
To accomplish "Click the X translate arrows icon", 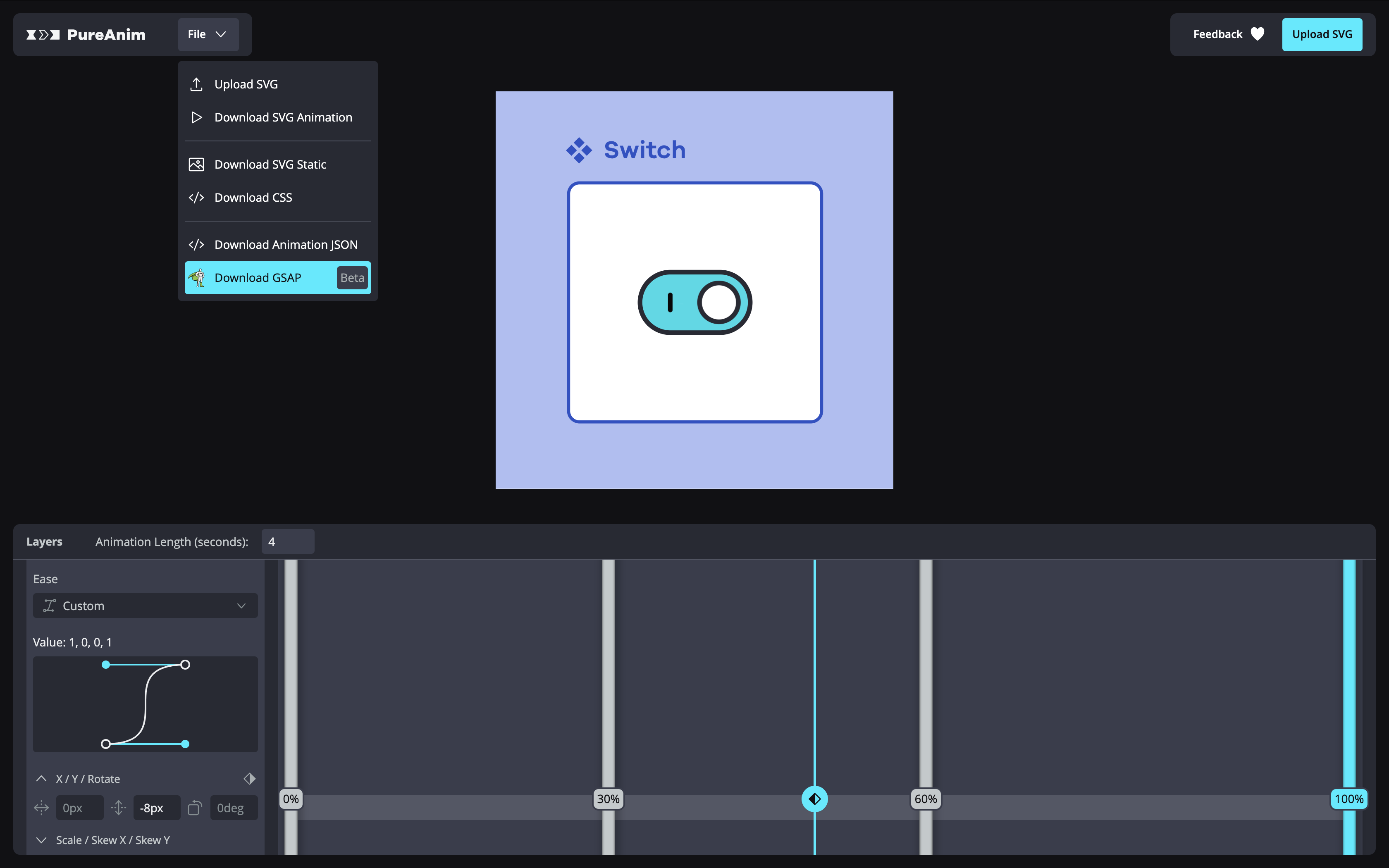I will 41,808.
